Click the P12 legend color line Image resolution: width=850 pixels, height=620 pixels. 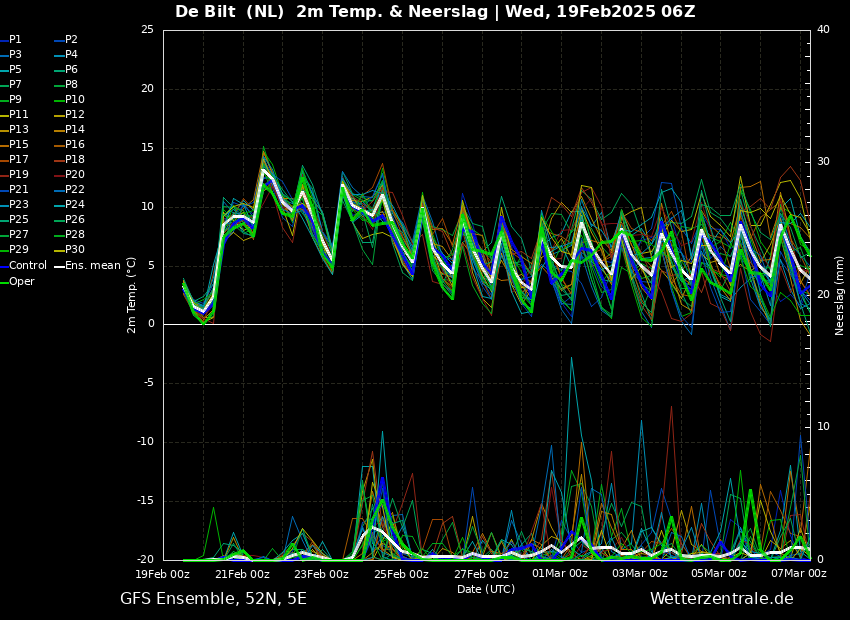point(59,115)
